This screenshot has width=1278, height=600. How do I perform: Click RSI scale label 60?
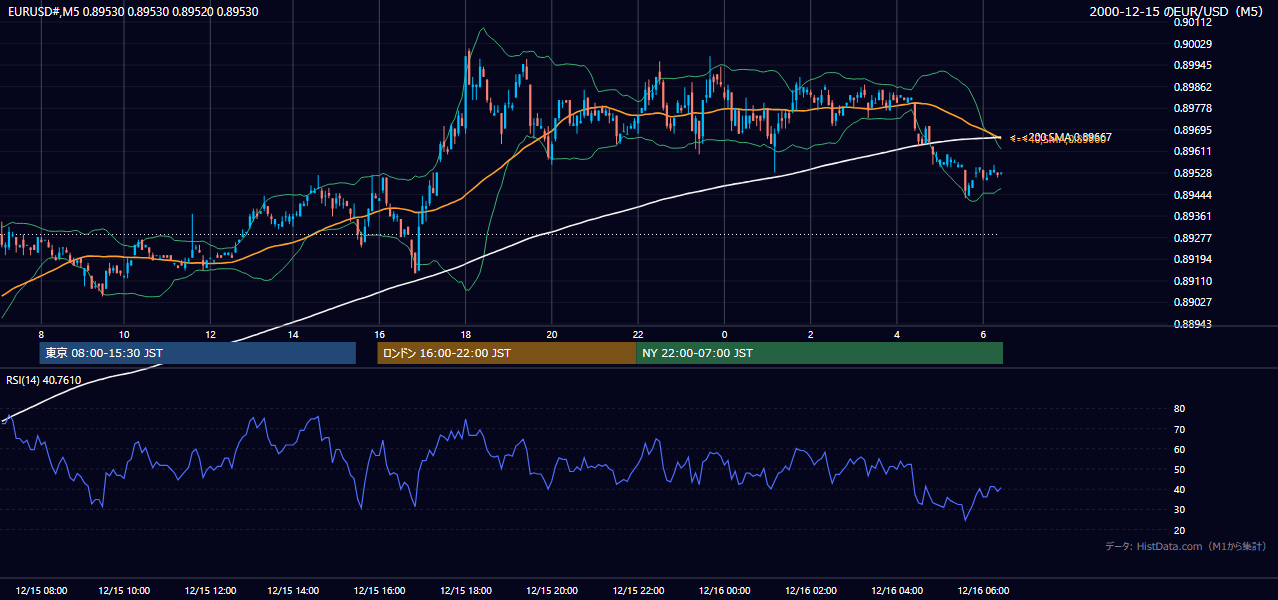tap(1179, 449)
